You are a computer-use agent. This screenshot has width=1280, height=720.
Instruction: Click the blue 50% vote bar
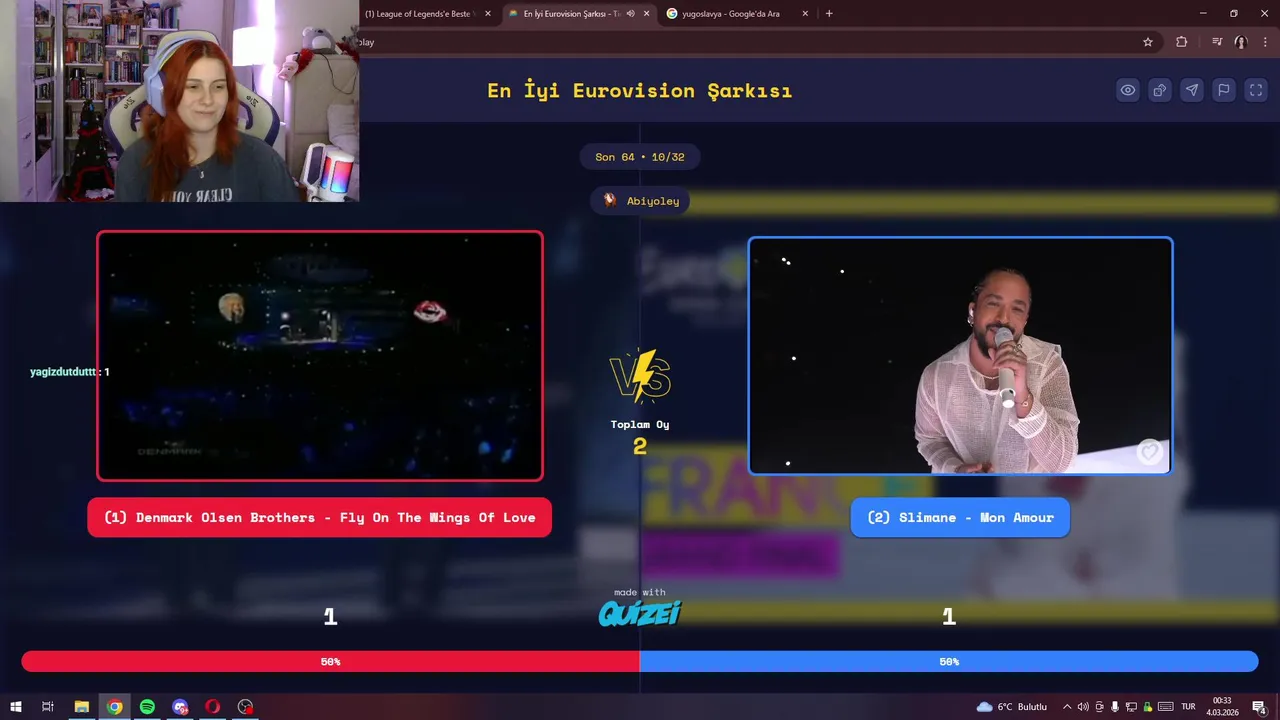tap(949, 661)
